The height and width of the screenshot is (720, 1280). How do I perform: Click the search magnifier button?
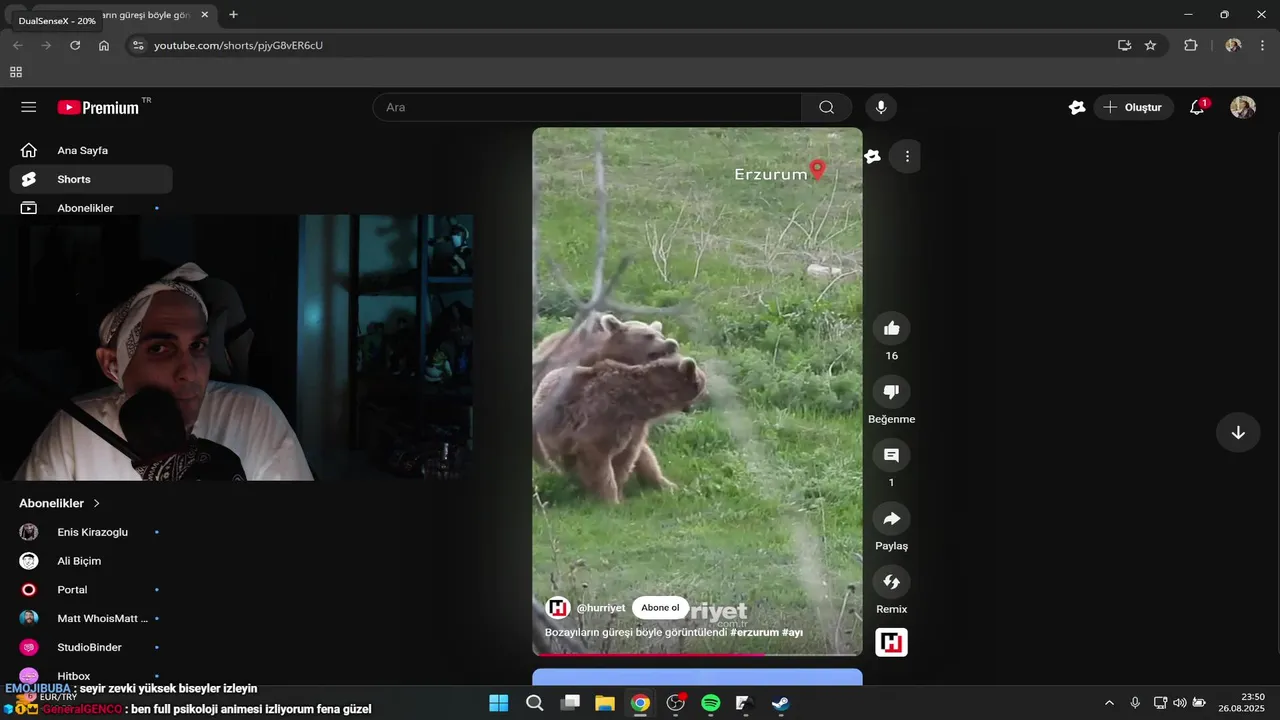(x=826, y=107)
